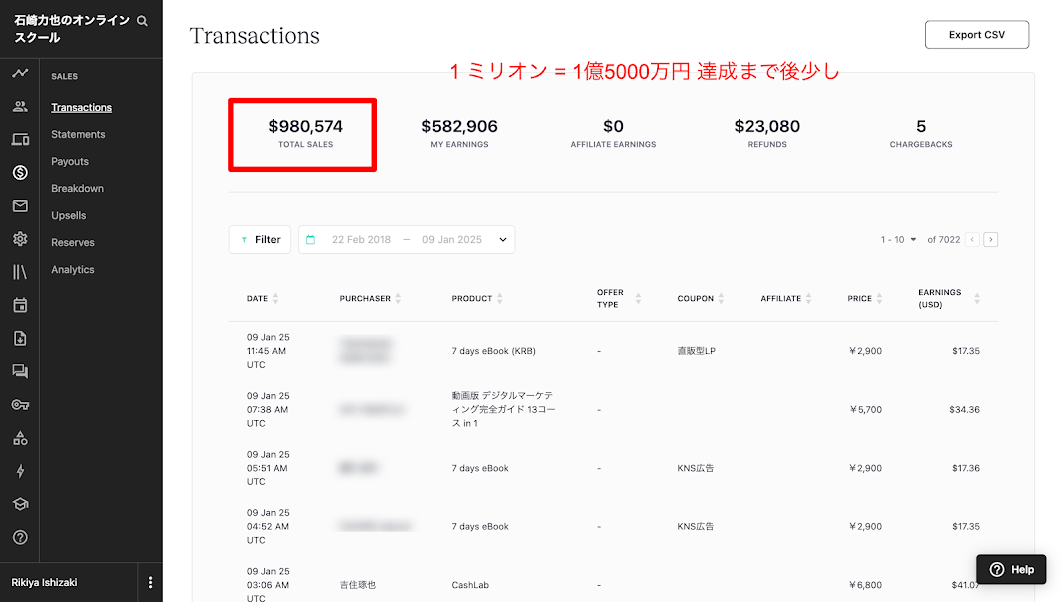Go to the next page of transactions
The height and width of the screenshot is (602, 1064).
coord(990,240)
